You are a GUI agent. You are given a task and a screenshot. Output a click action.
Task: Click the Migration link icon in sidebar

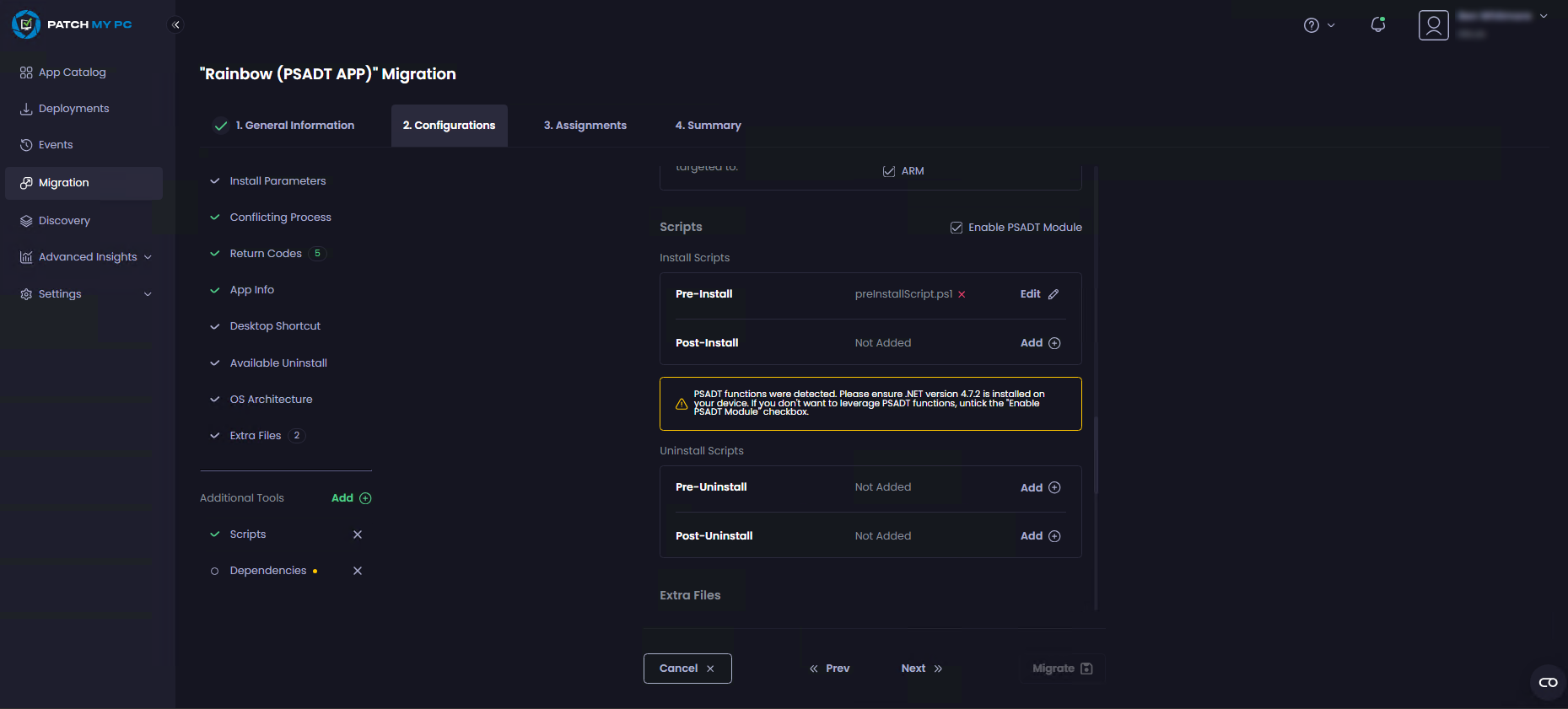(26, 183)
